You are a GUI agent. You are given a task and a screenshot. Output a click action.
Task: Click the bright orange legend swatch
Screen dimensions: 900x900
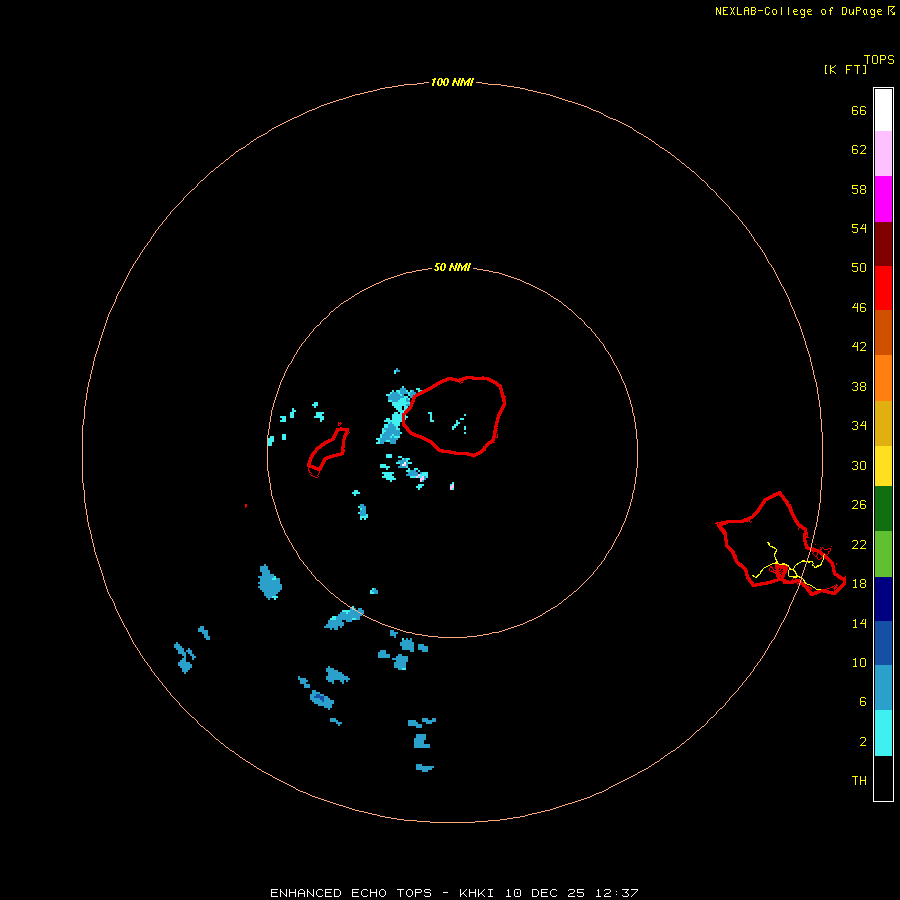883,378
